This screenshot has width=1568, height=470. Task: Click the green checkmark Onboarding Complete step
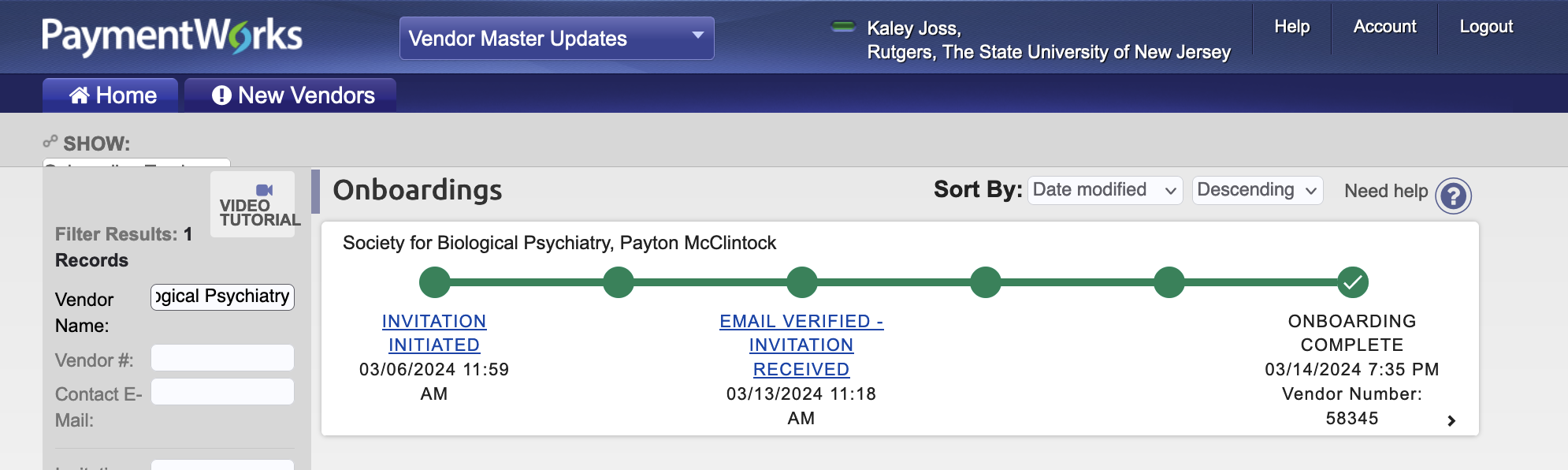(1353, 282)
